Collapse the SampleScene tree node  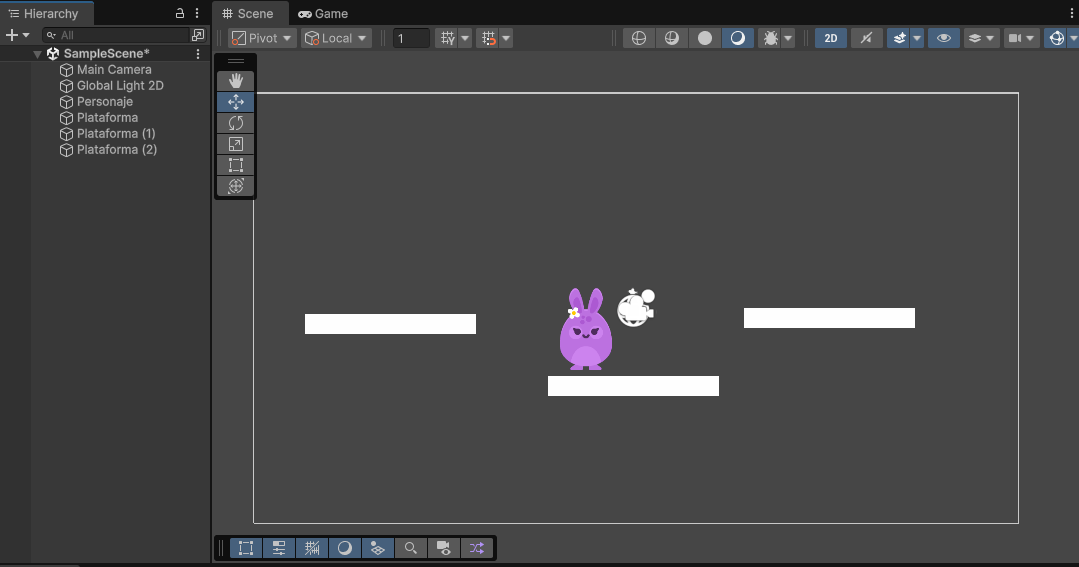38,54
